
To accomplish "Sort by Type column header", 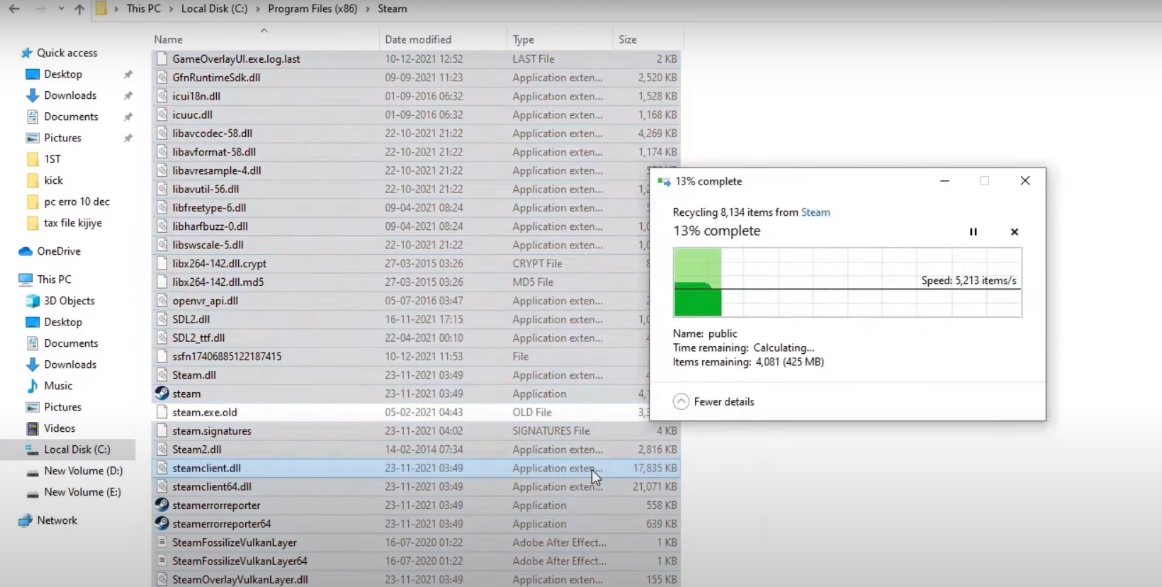I will coord(523,39).
